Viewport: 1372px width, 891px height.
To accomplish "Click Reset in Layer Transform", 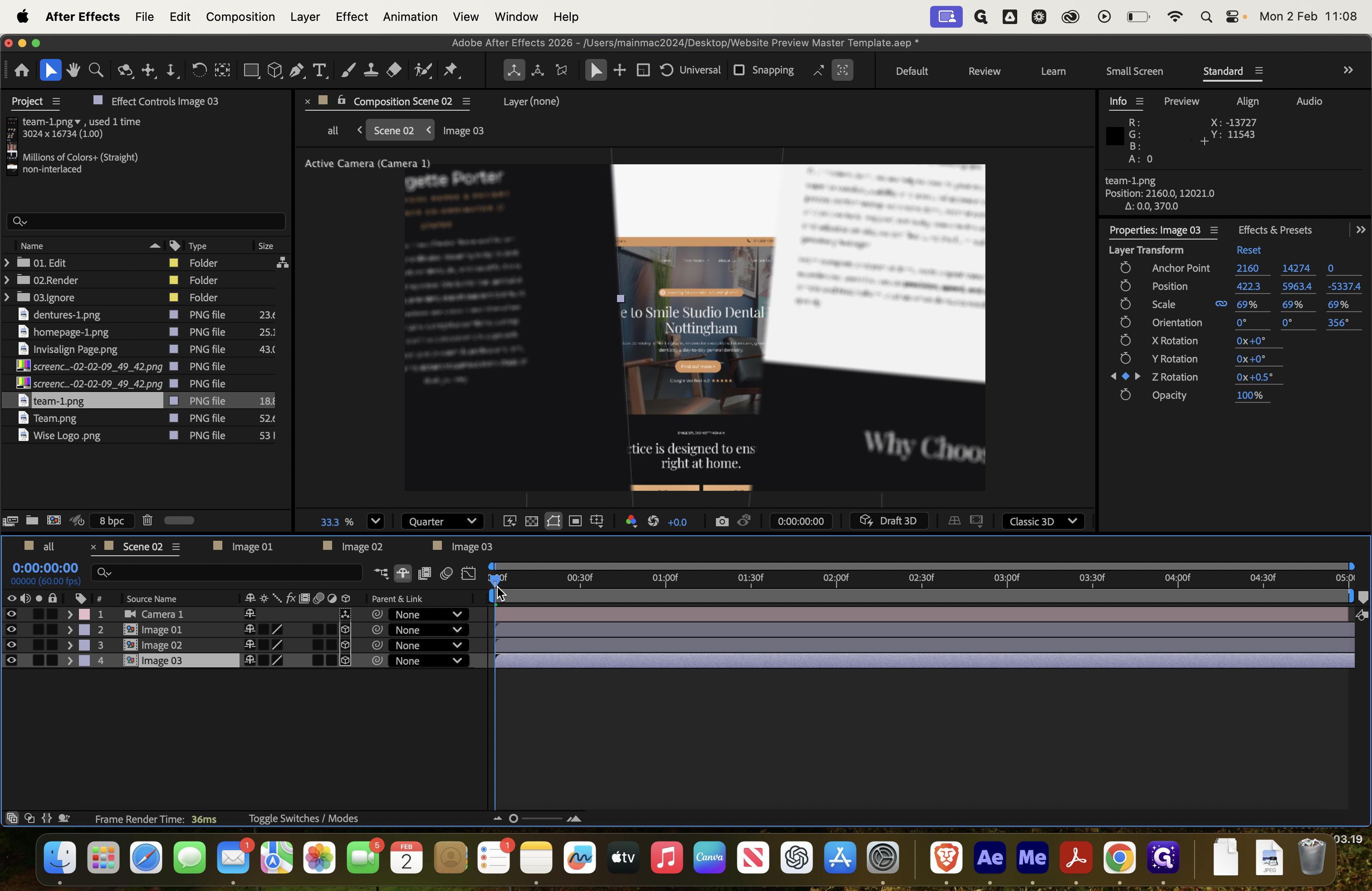I will coord(1248,250).
